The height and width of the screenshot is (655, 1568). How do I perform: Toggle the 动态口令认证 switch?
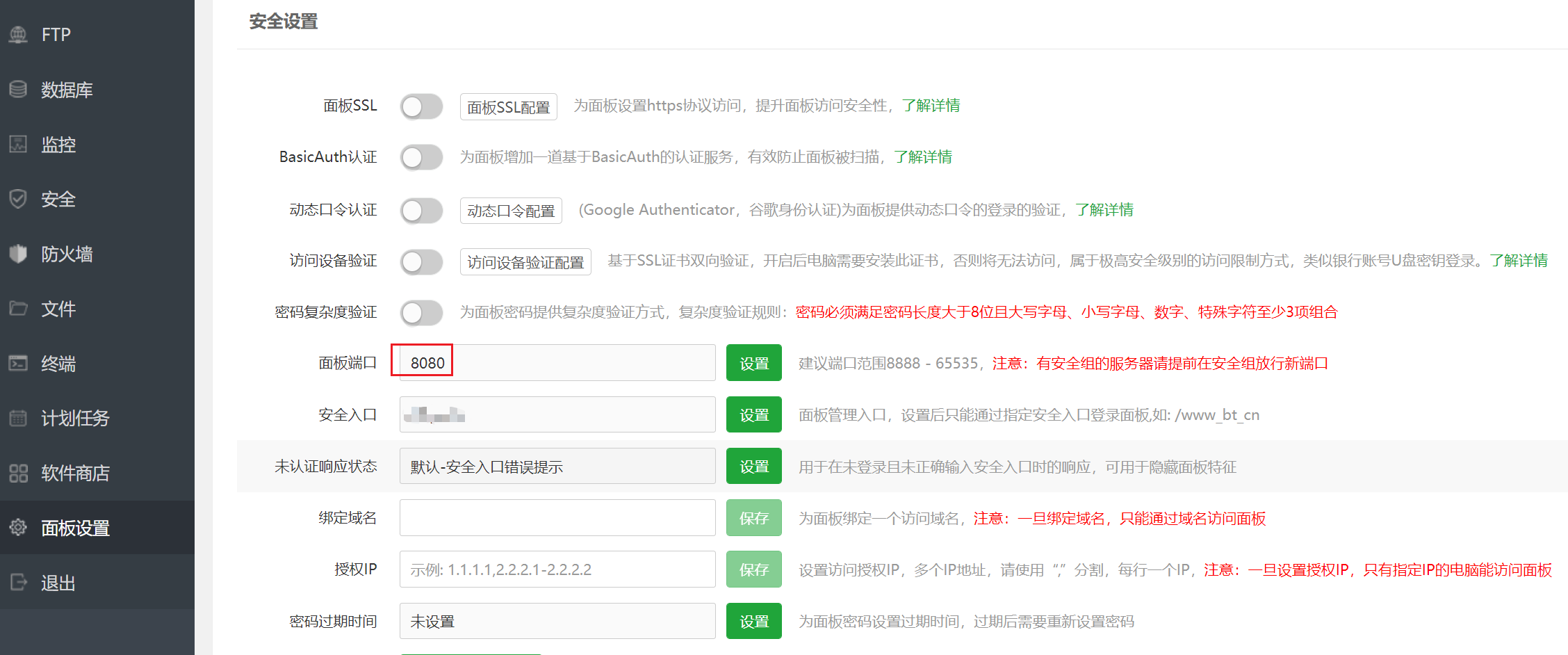pos(421,210)
